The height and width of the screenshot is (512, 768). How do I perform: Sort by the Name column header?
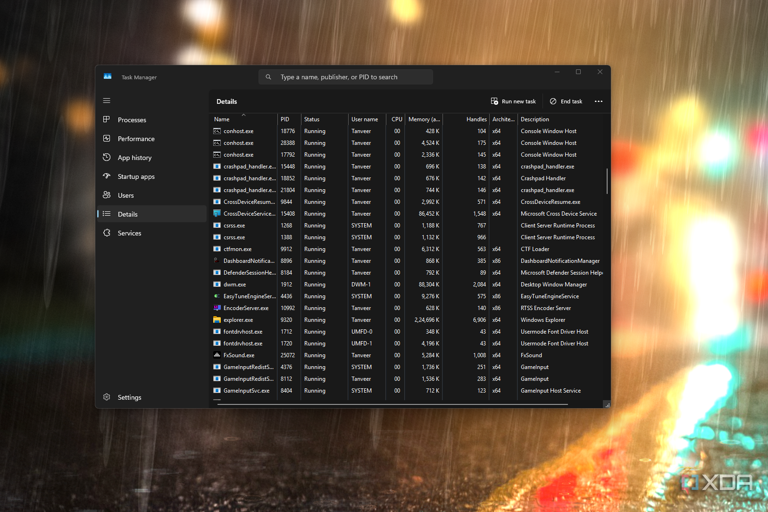(243, 119)
